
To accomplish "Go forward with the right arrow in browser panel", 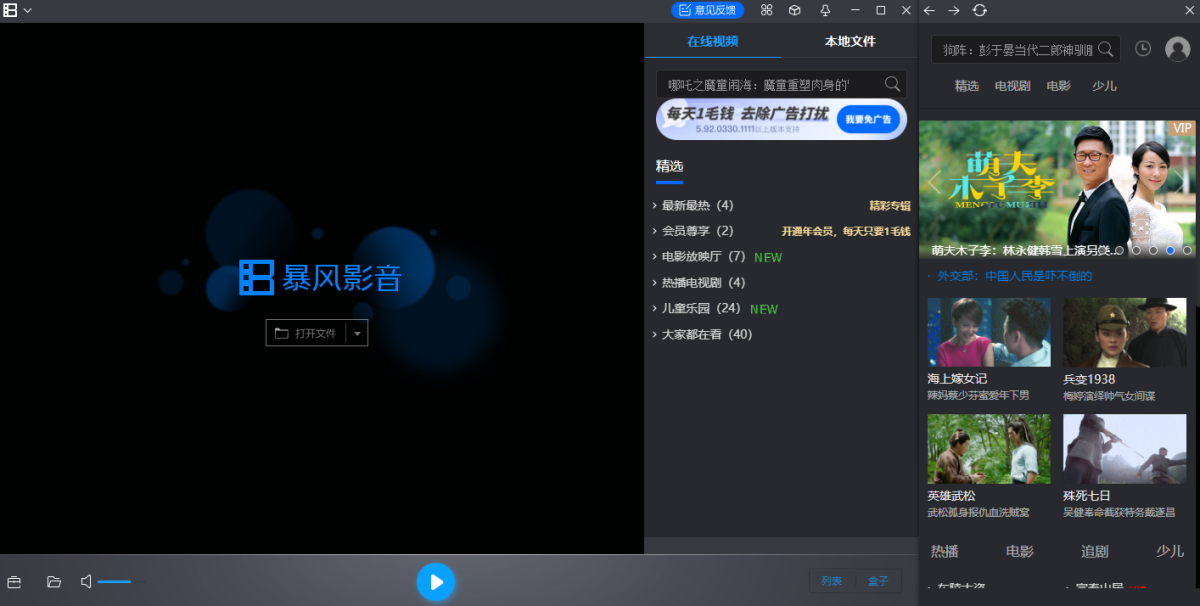I will pos(954,10).
